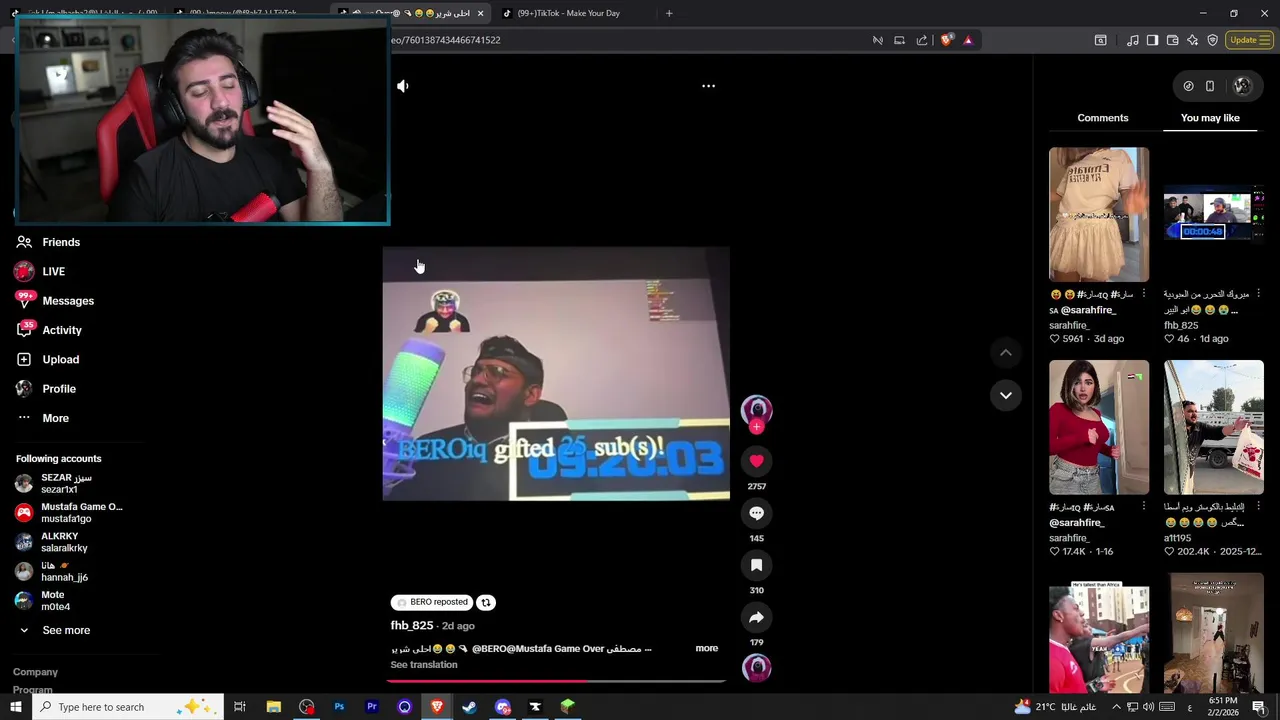This screenshot has width=1280, height=720.
Task: Click See translation under caption
Action: click(x=424, y=665)
